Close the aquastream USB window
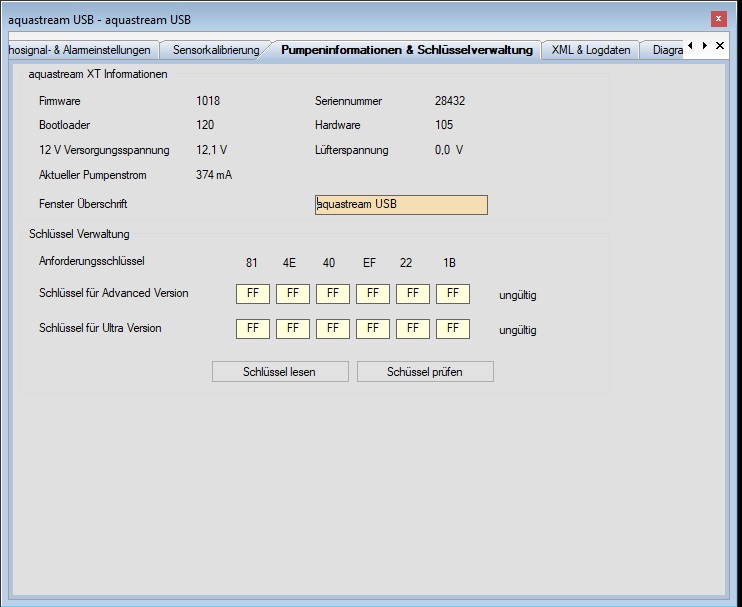Screen dimensions: 742x607 click(x=718, y=19)
